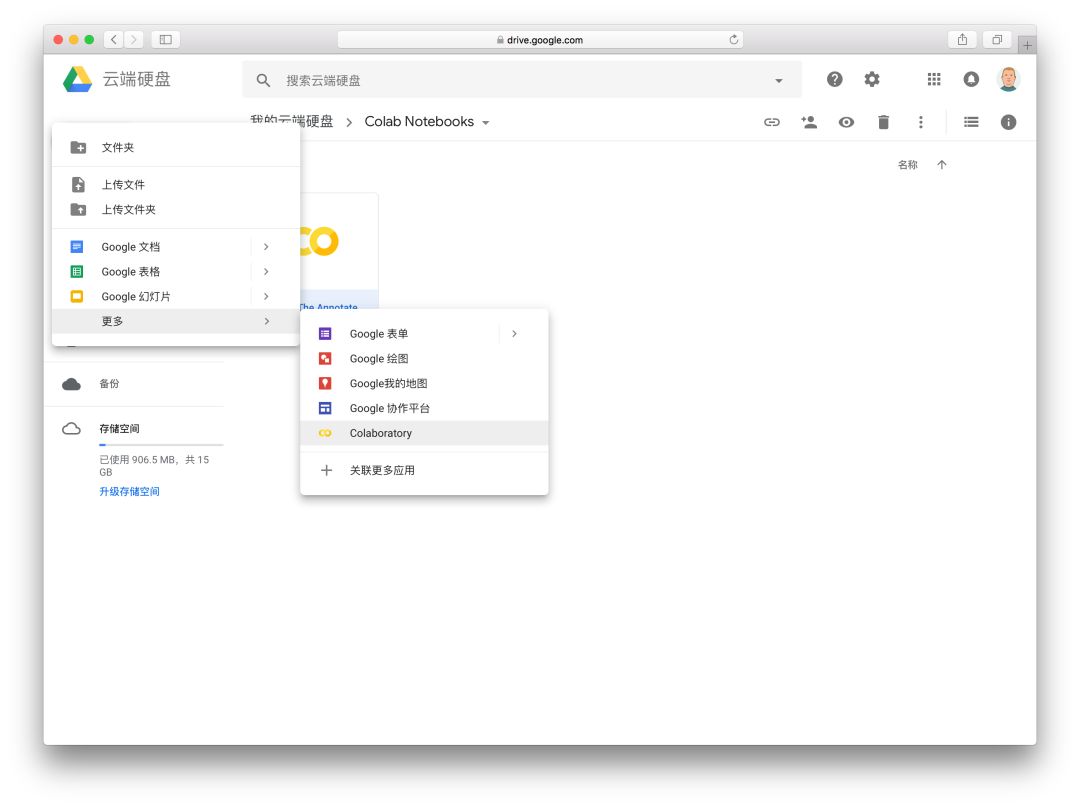Open a new Safari tab
Screen dimensions: 1080x807
point(1027,45)
